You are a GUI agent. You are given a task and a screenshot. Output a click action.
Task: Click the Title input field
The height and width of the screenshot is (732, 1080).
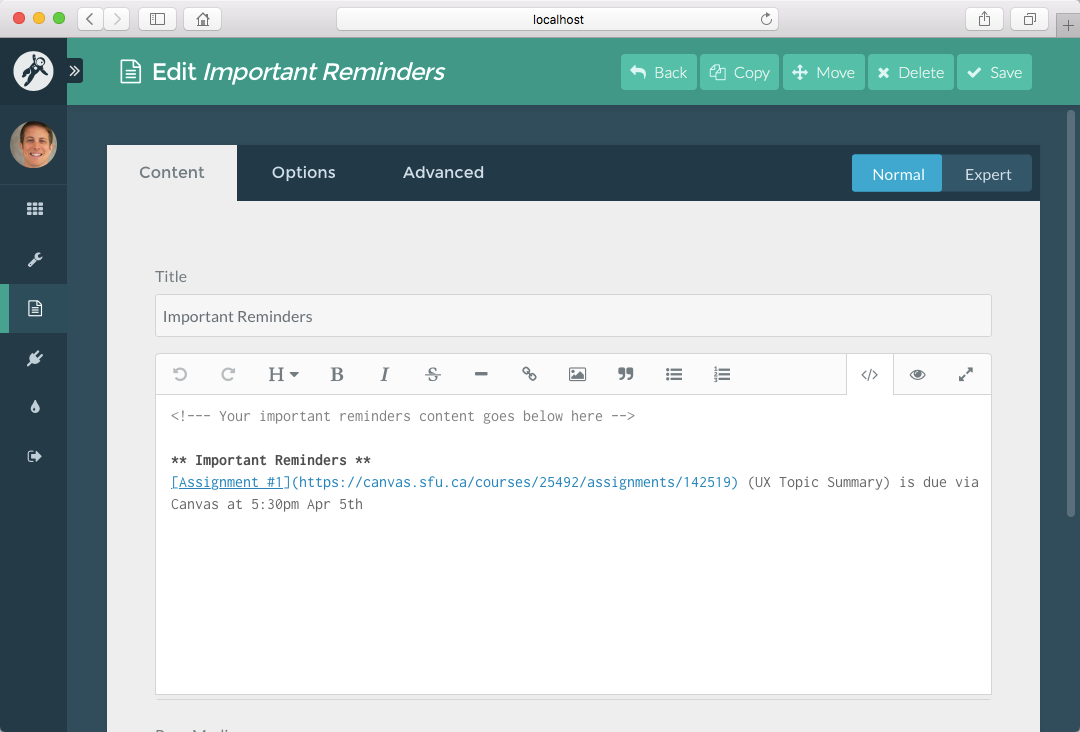pos(573,316)
